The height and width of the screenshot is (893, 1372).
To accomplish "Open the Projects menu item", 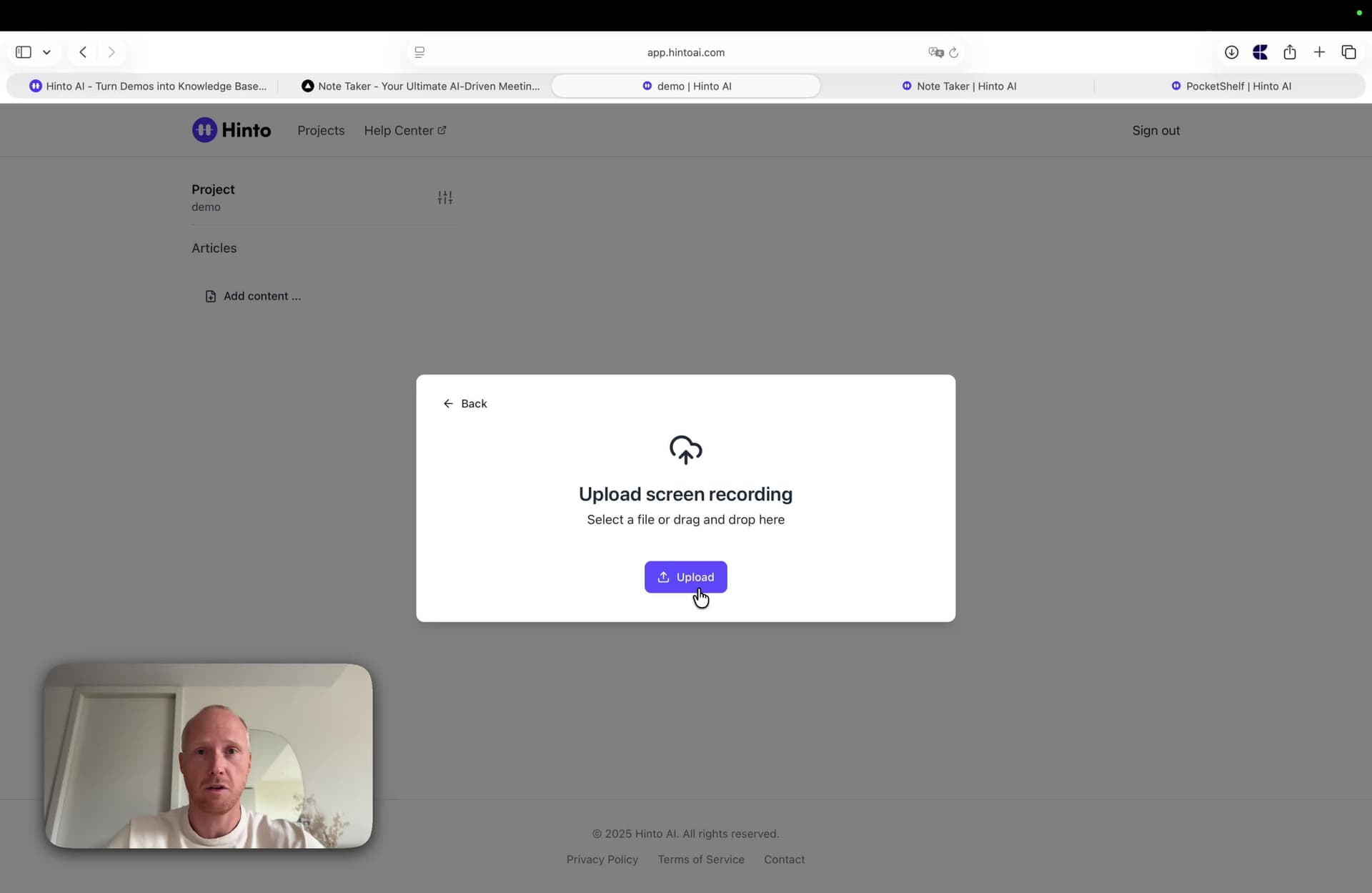I will tap(321, 130).
